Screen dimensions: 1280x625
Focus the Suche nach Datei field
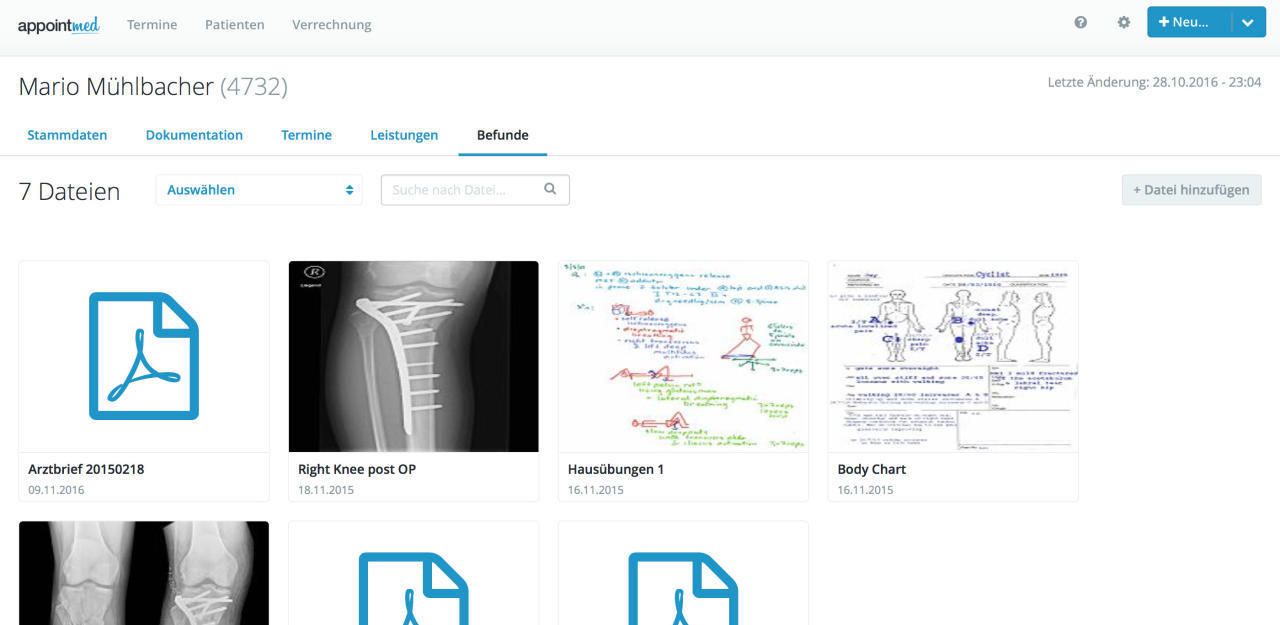coord(475,190)
